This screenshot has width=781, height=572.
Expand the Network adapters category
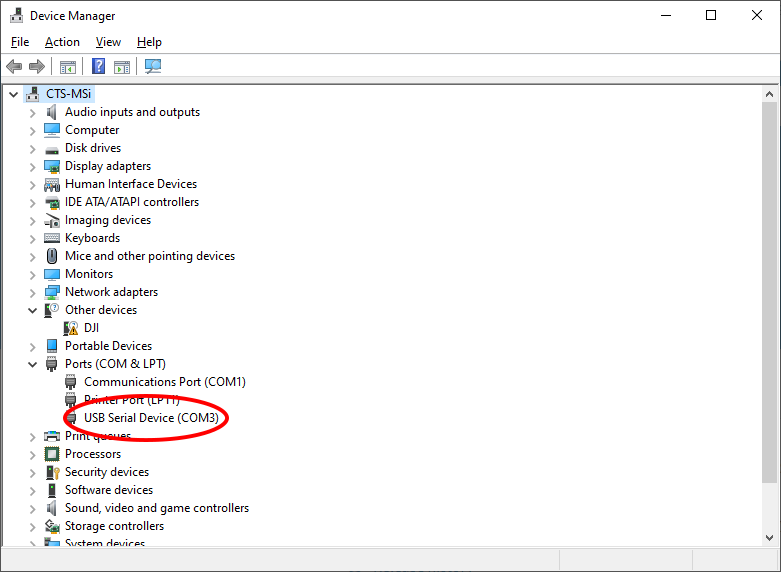(32, 293)
